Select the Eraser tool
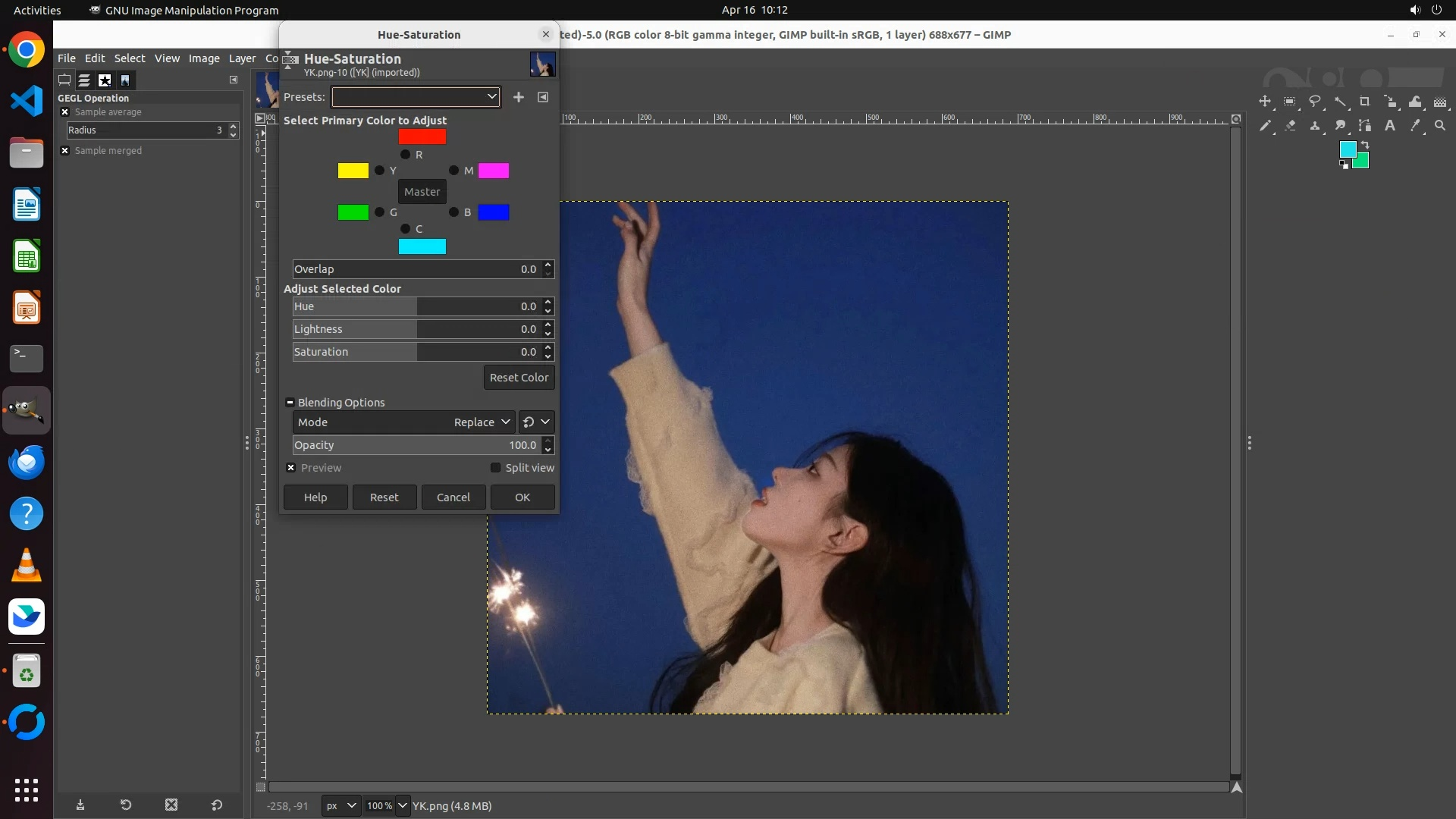The width and height of the screenshot is (1456, 819). pos(1290,126)
